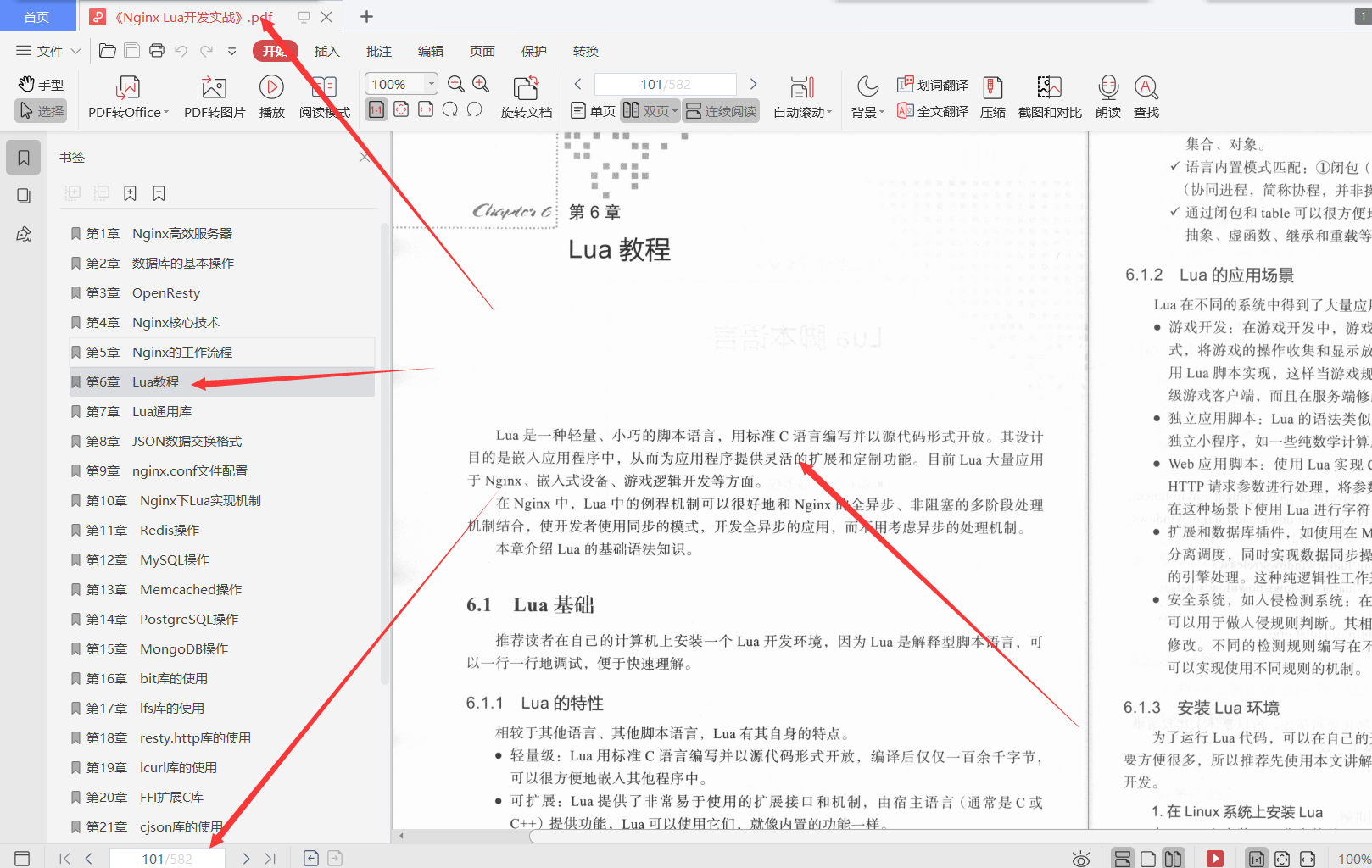Open the 转换 ribbon tab
Screen dimensions: 1372x868
click(x=585, y=51)
